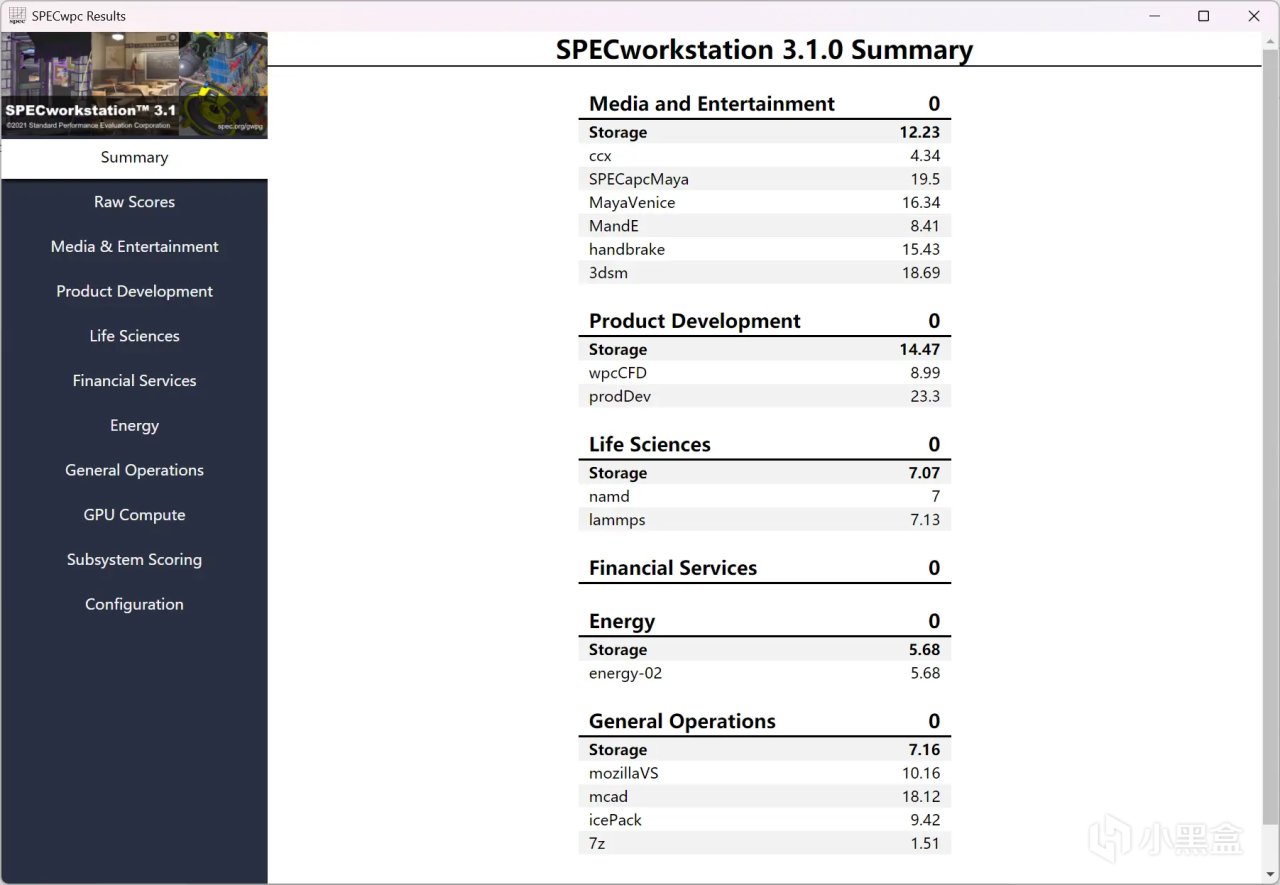
Task: Click the score value "4.34"
Action: [x=924, y=156]
